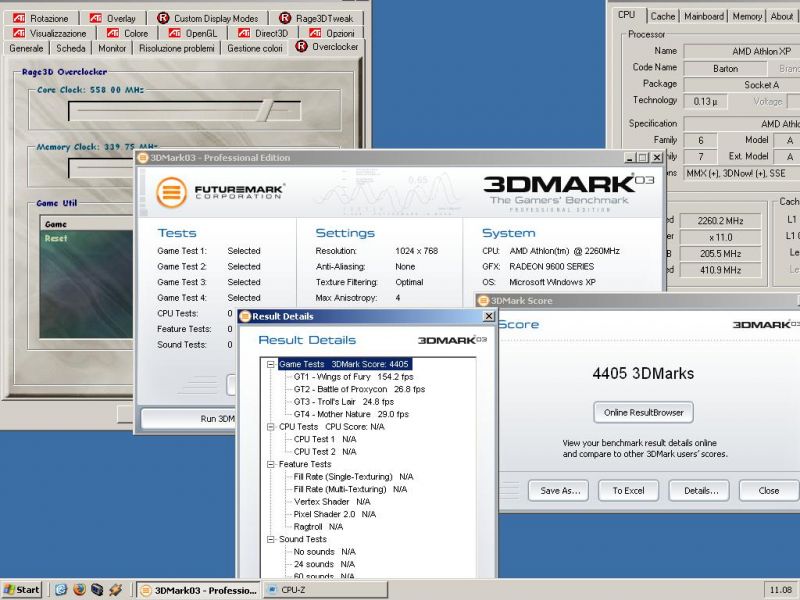This screenshot has width=800, height=600.
Task: Open the Gestione colori tab
Action: click(x=255, y=48)
